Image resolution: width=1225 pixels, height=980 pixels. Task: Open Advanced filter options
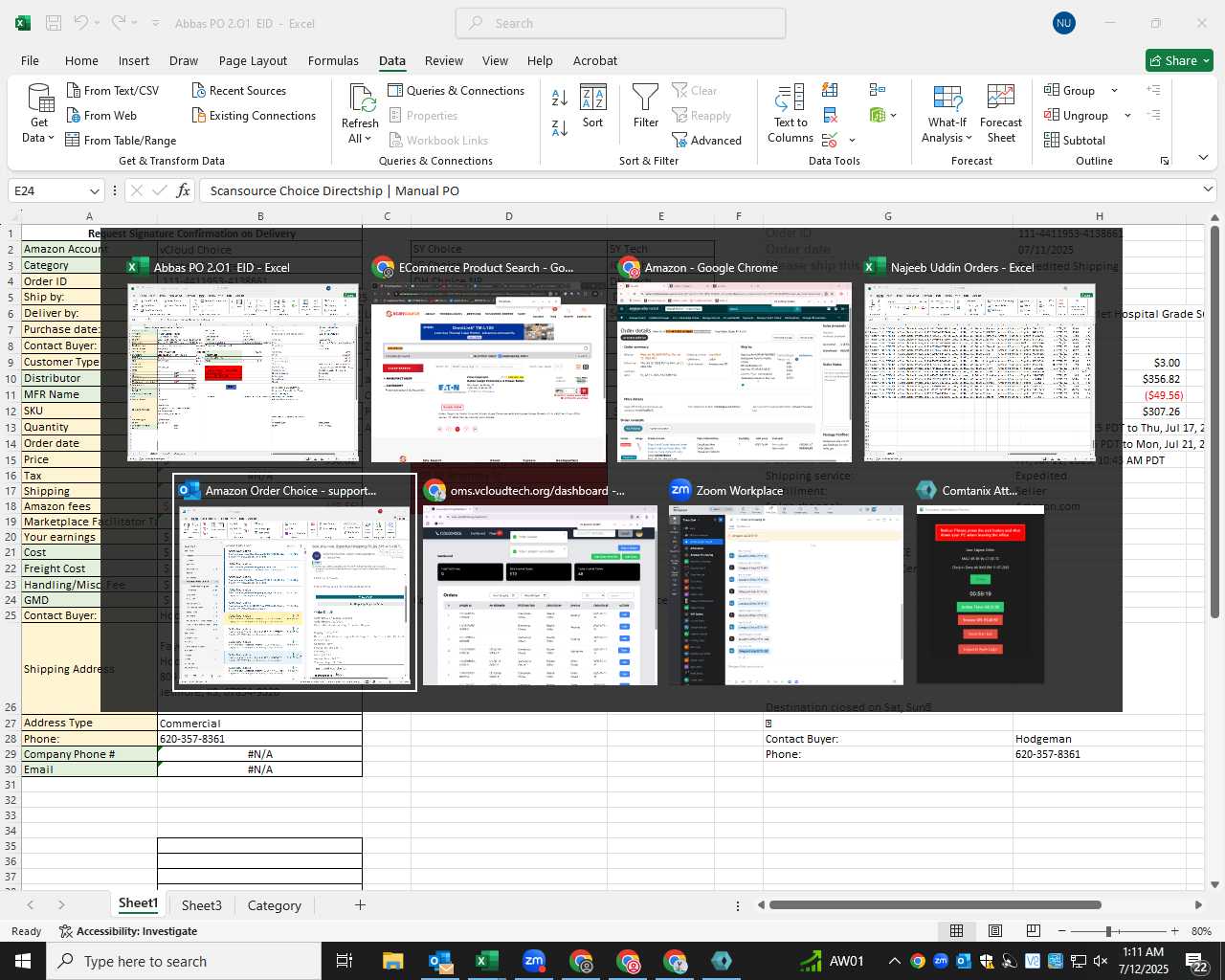click(706, 140)
